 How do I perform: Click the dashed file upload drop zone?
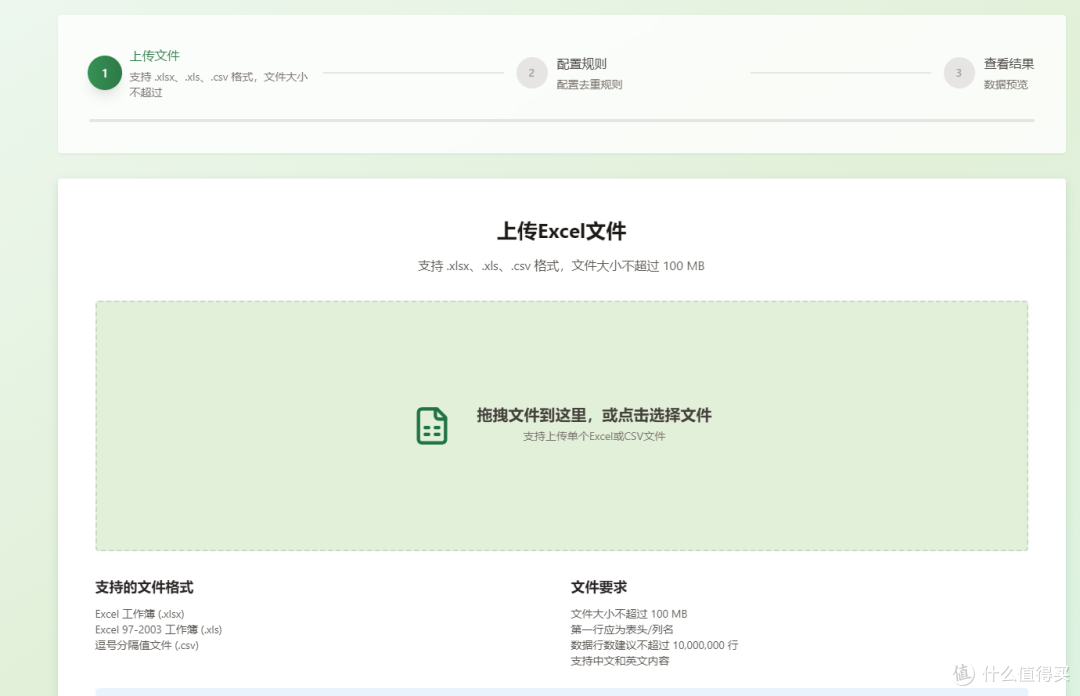click(x=561, y=425)
